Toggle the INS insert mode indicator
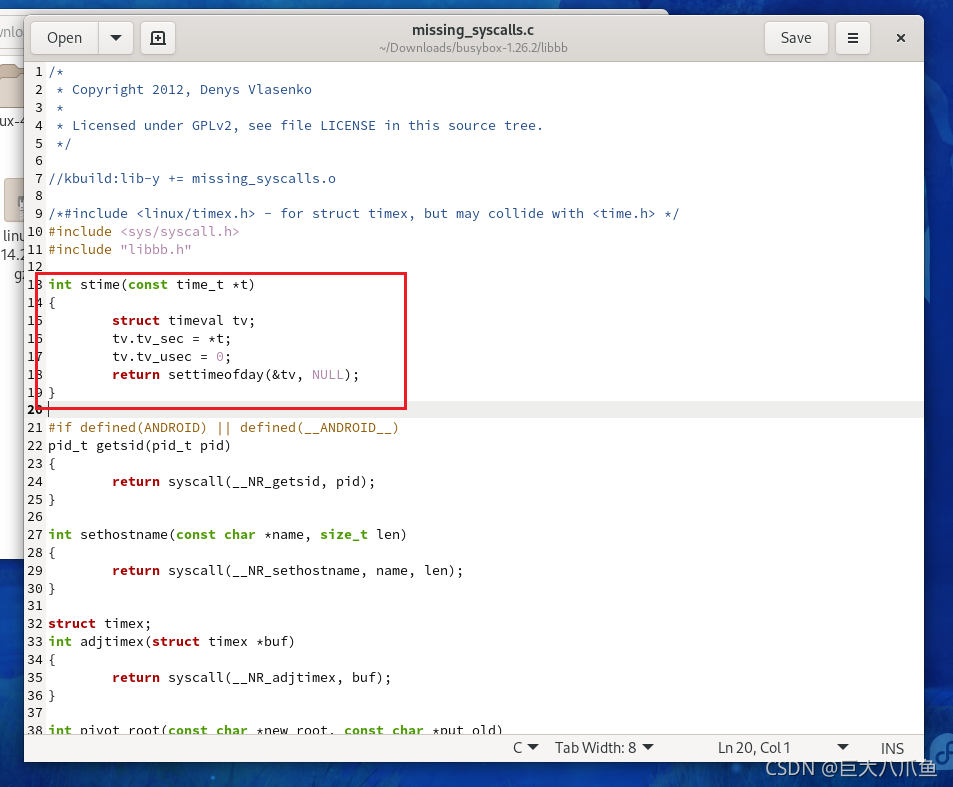This screenshot has width=953, height=787. [892, 748]
